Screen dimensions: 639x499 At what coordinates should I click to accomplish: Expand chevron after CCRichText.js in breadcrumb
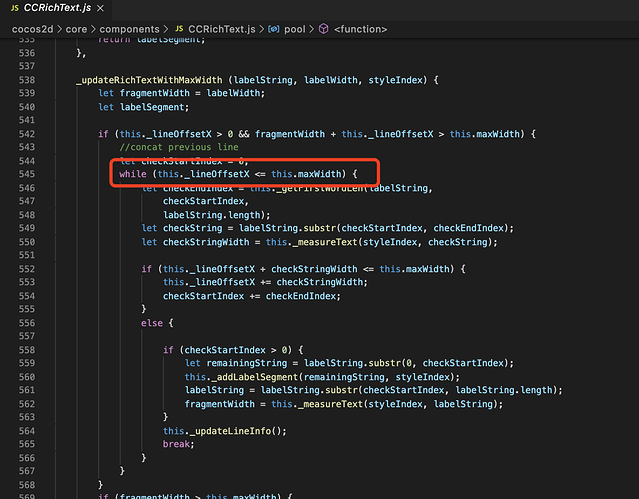[x=262, y=29]
